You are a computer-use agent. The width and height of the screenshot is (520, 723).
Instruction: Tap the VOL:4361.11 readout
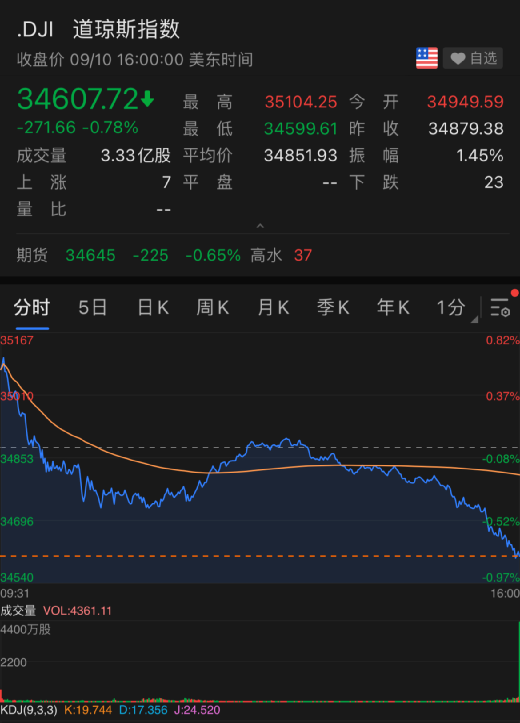[77, 611]
